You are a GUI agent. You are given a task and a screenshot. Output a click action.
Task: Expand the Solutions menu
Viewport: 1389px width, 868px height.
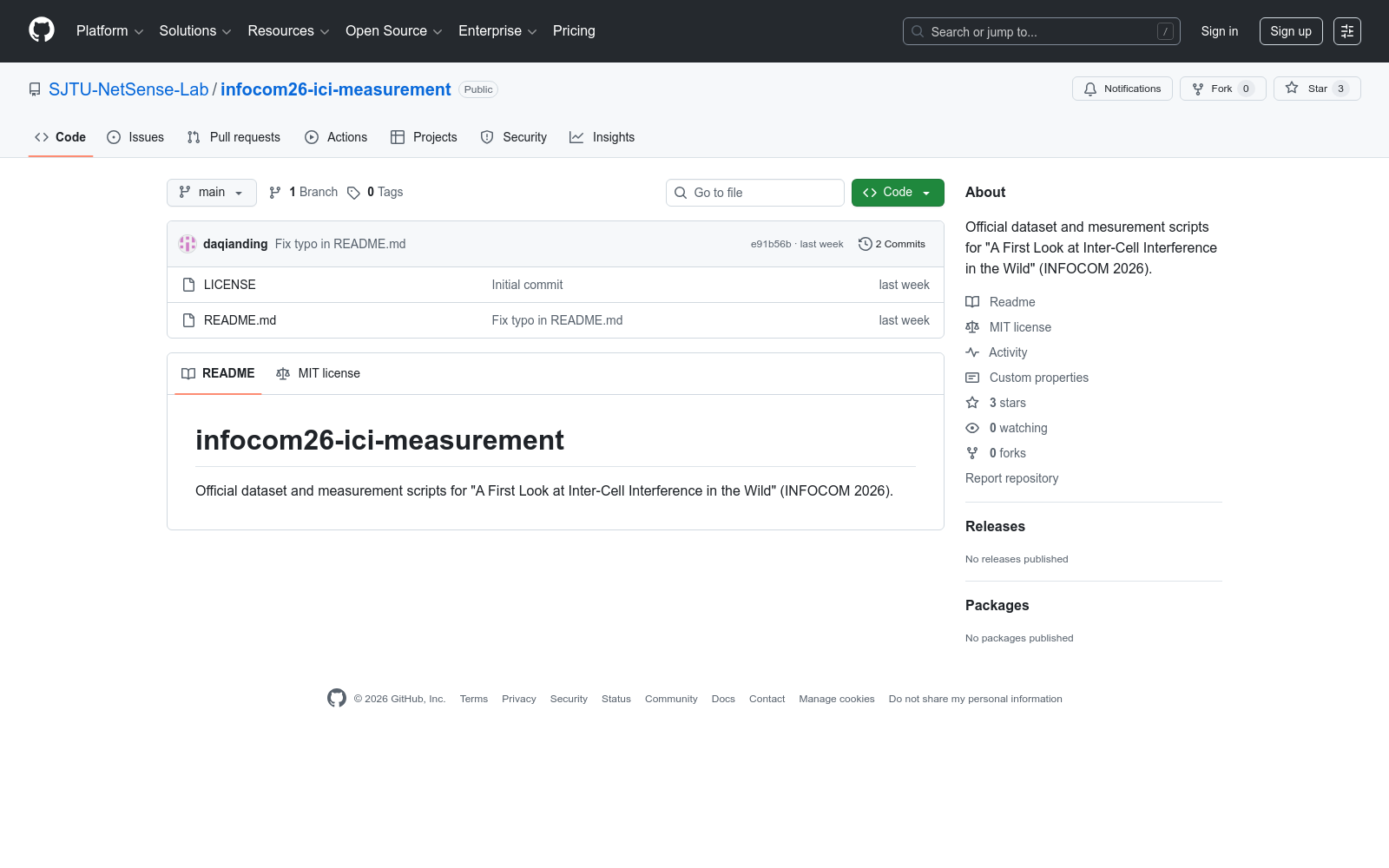click(195, 31)
